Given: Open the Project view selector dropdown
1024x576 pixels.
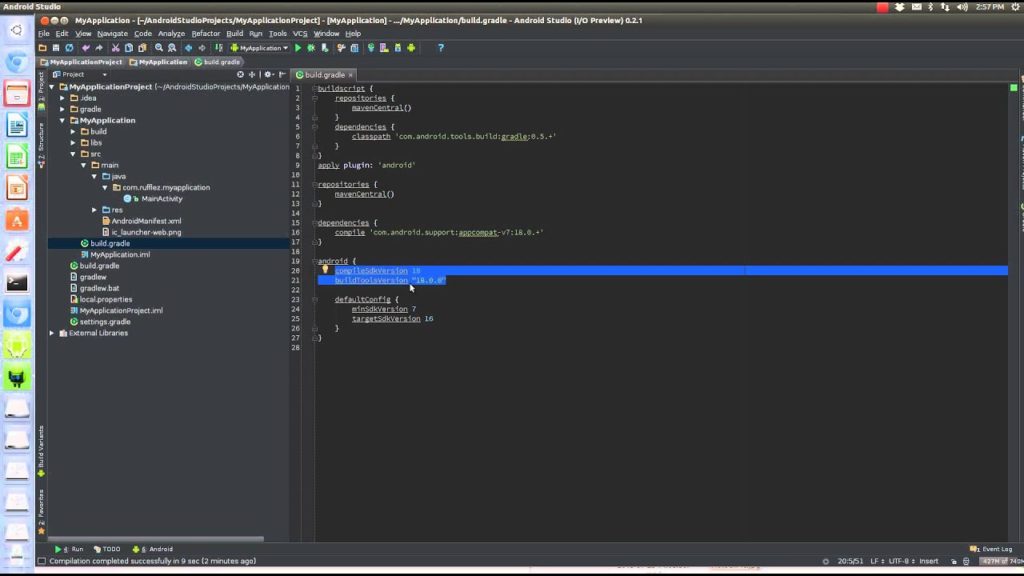Looking at the screenshot, I should 80,74.
